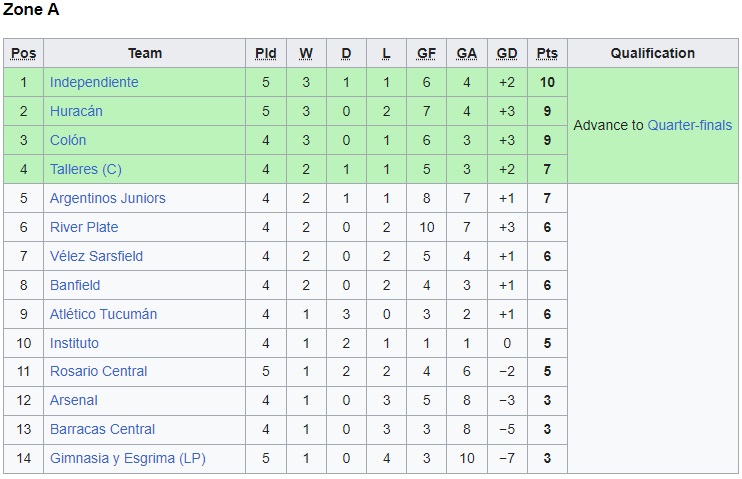Open the Independiente team link
The height and width of the screenshot is (479, 742).
pos(94,82)
